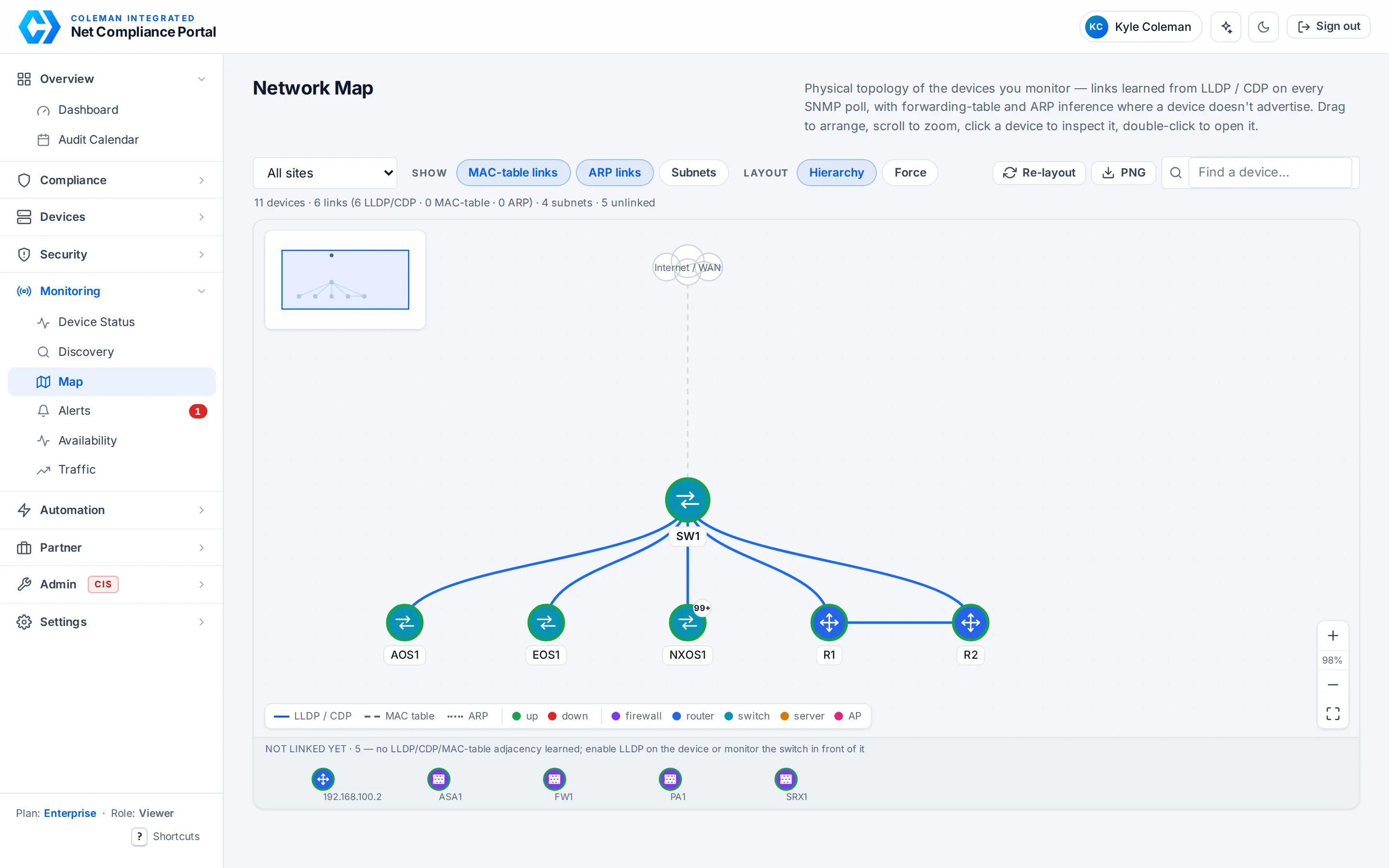Zoom in with the plus icon
This screenshot has width=1389, height=868.
pos(1333,636)
